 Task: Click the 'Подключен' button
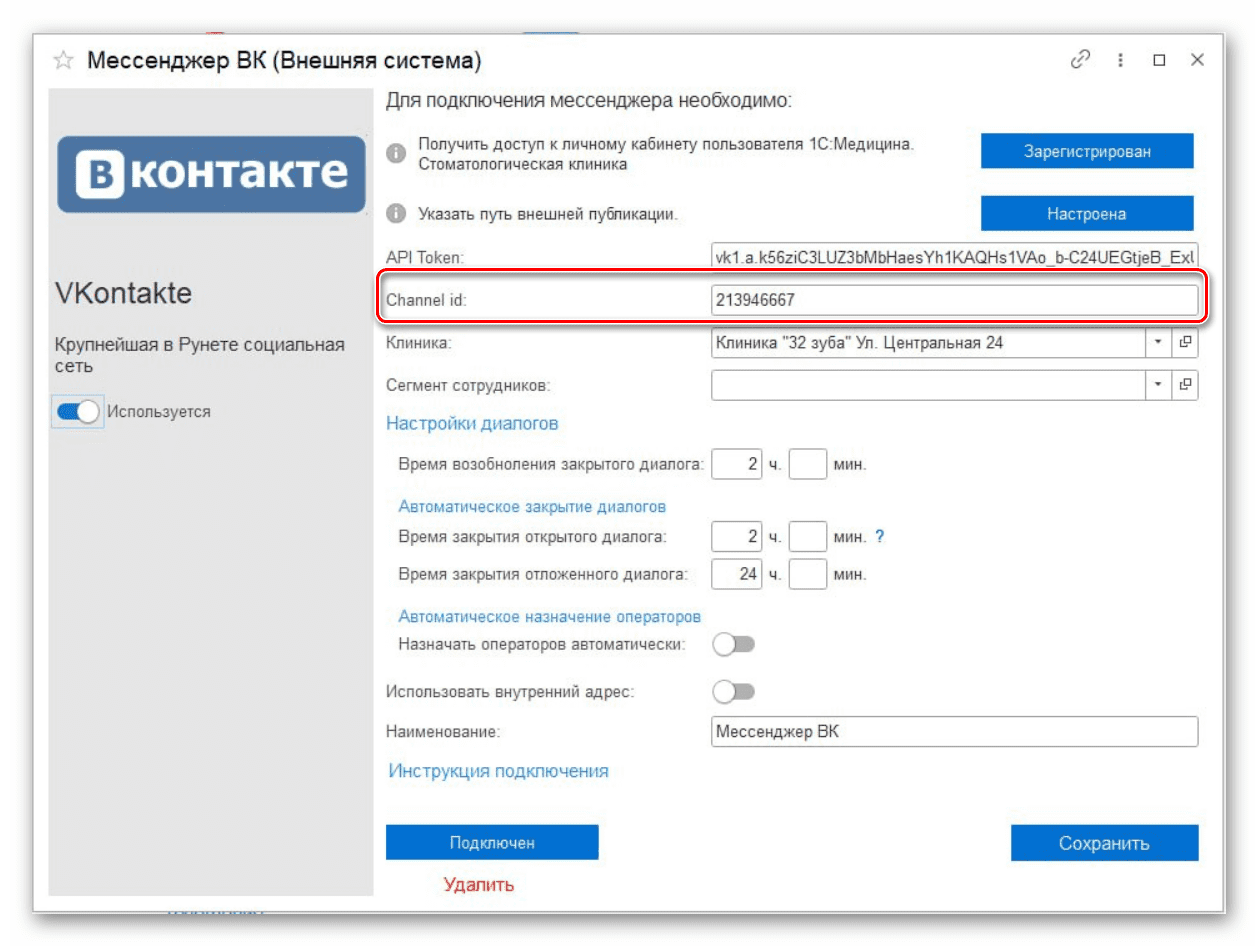point(492,842)
